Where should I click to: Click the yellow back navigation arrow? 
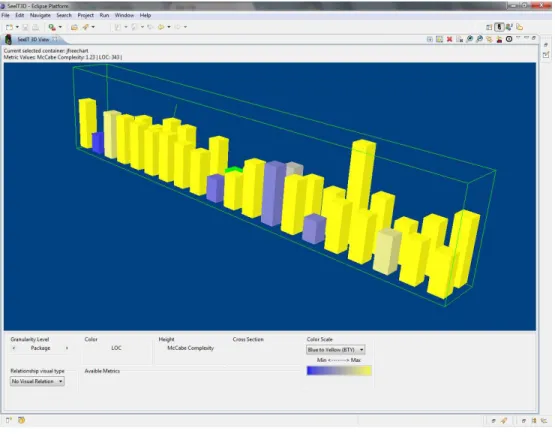coord(161,27)
